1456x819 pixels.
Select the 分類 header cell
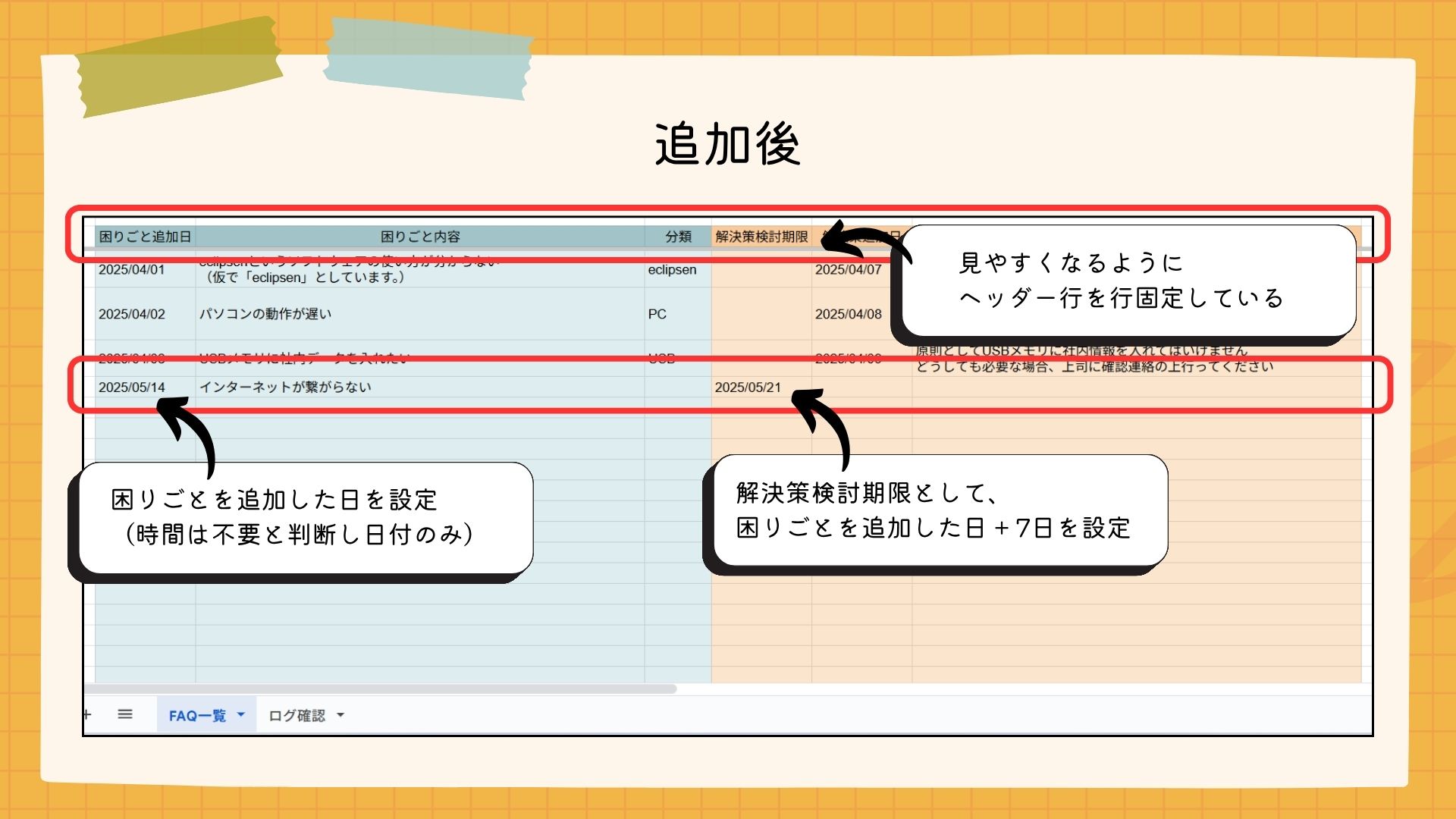pyautogui.click(x=678, y=237)
